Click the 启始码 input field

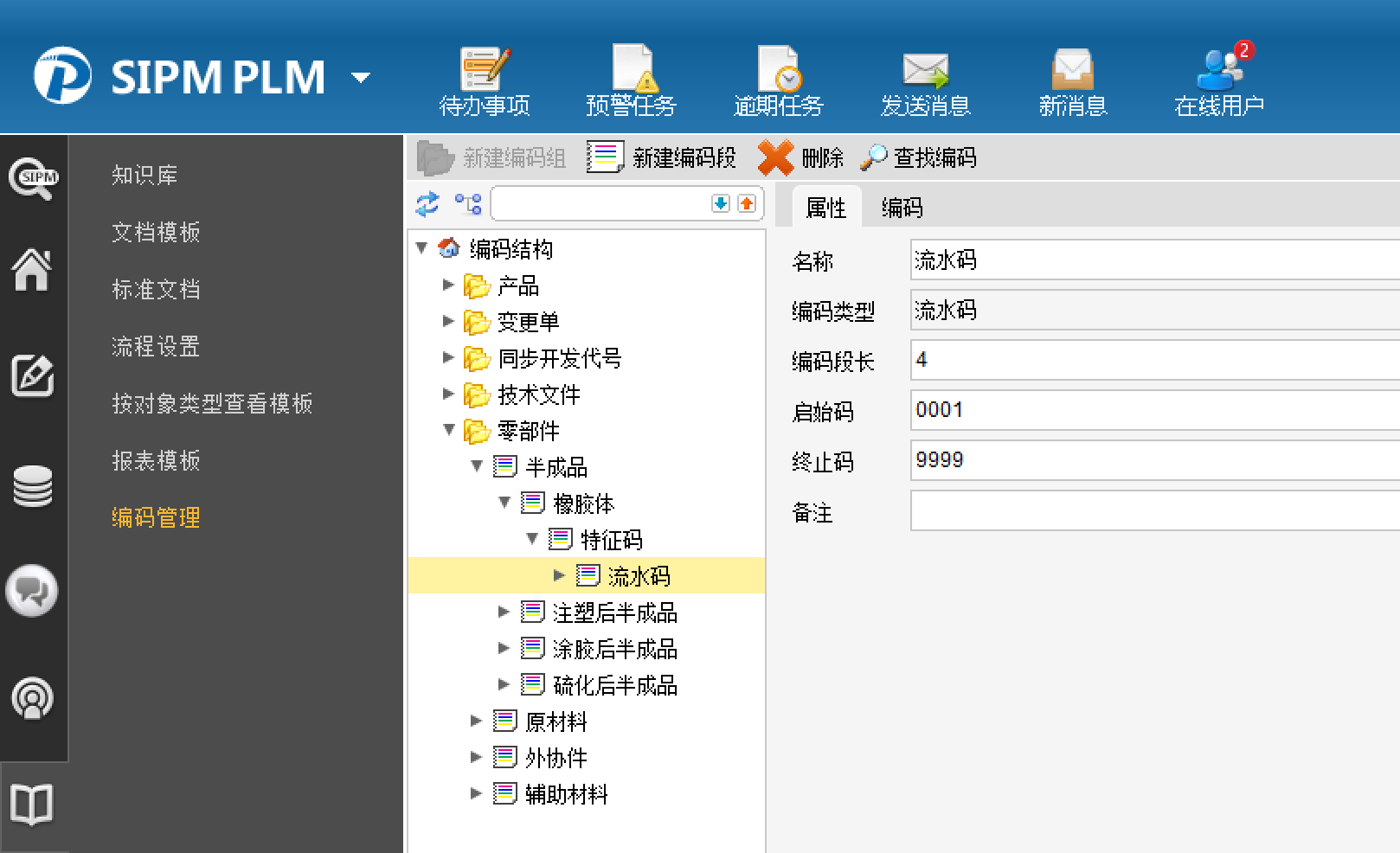click(x=1151, y=410)
